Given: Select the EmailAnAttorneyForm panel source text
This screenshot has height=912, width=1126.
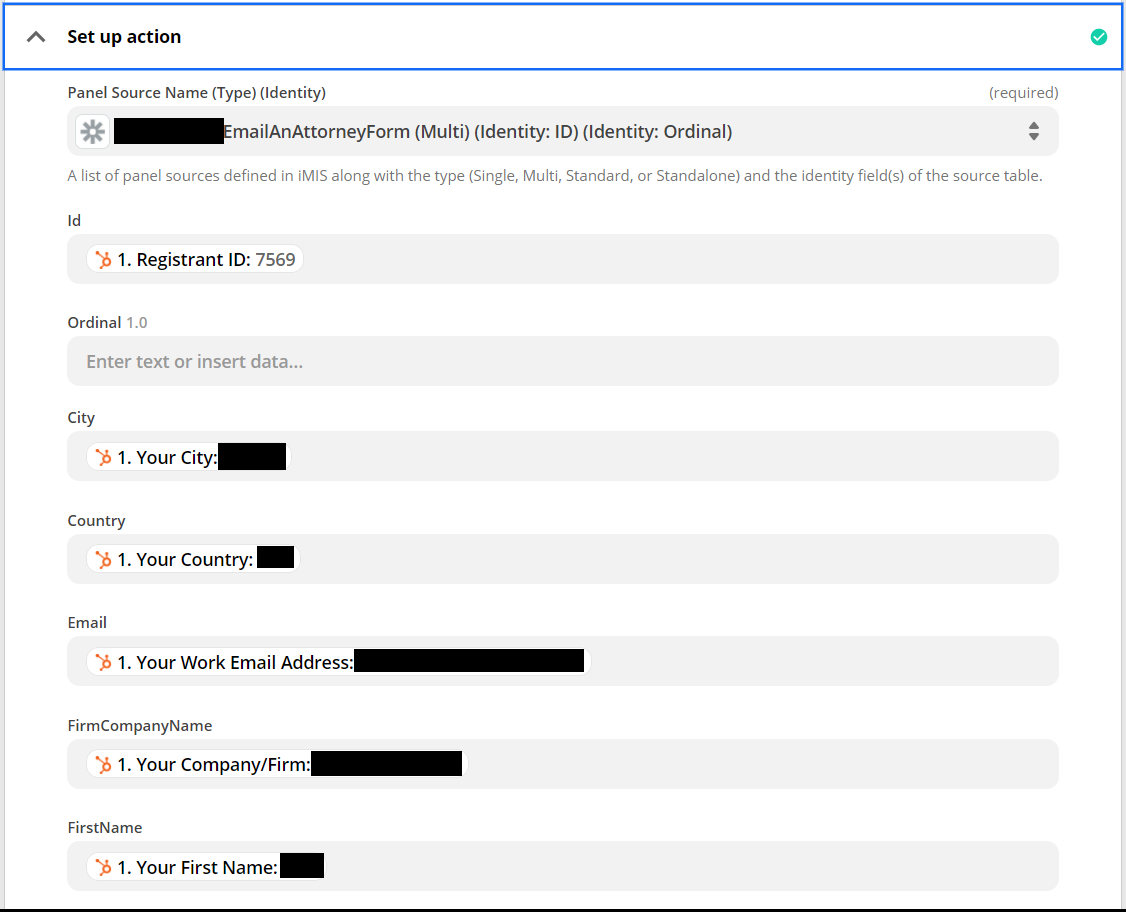Looking at the screenshot, I should point(477,131).
